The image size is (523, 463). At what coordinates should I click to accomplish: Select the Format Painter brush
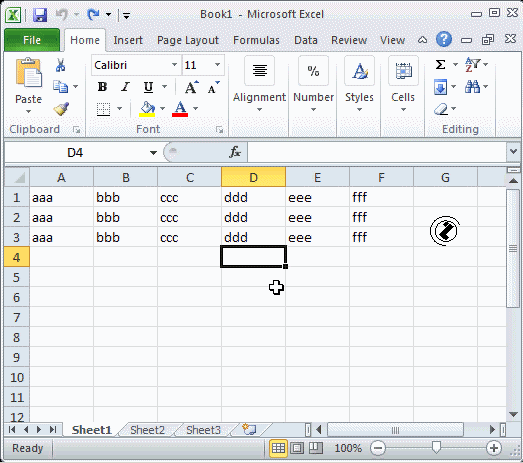61,109
